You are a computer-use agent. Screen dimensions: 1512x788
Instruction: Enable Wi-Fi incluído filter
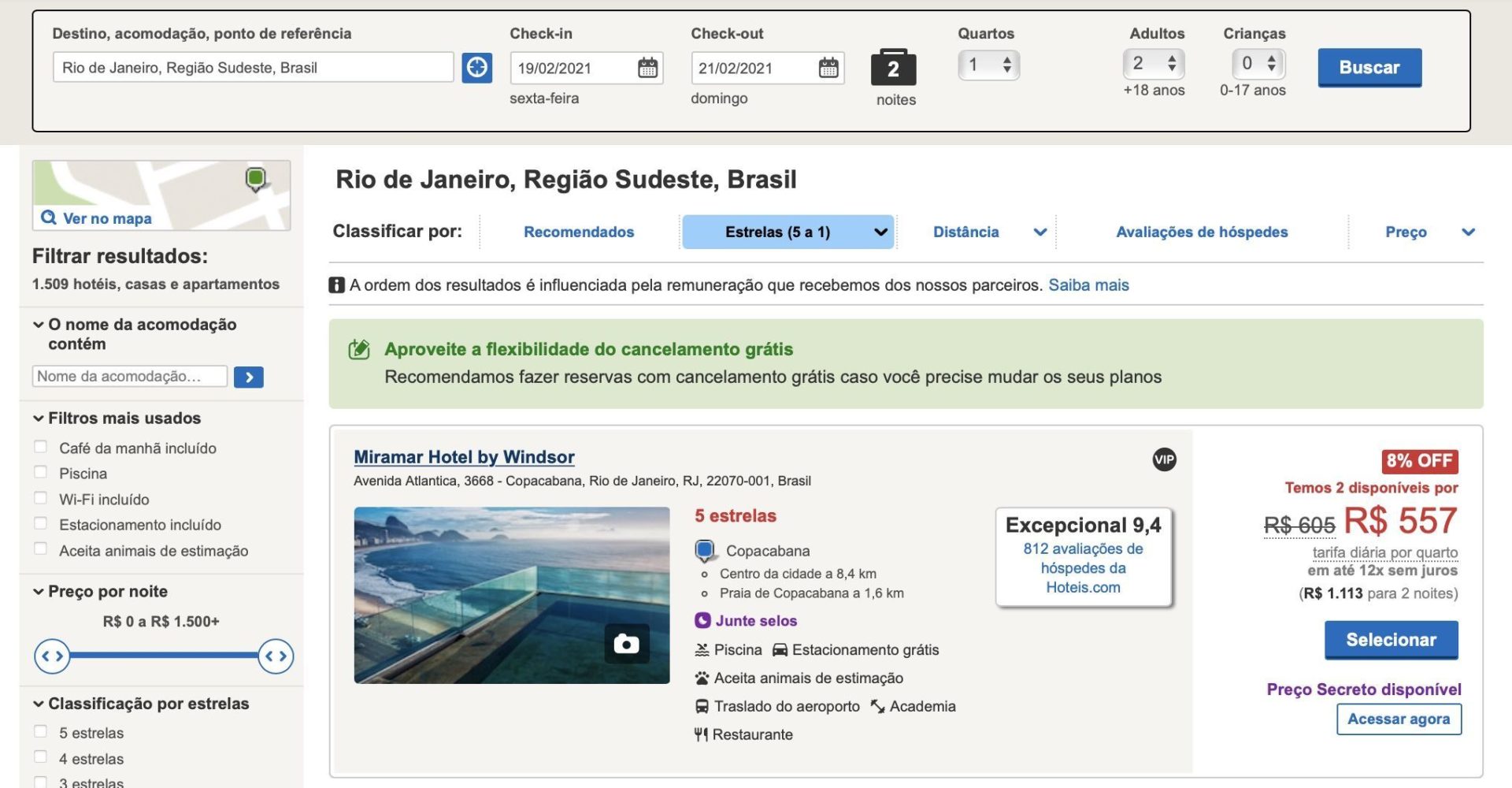click(x=40, y=498)
